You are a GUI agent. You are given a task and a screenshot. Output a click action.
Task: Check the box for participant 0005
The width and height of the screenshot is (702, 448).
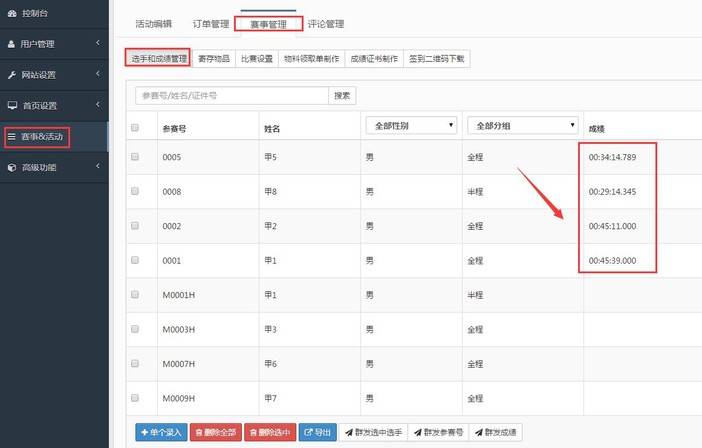[135, 157]
